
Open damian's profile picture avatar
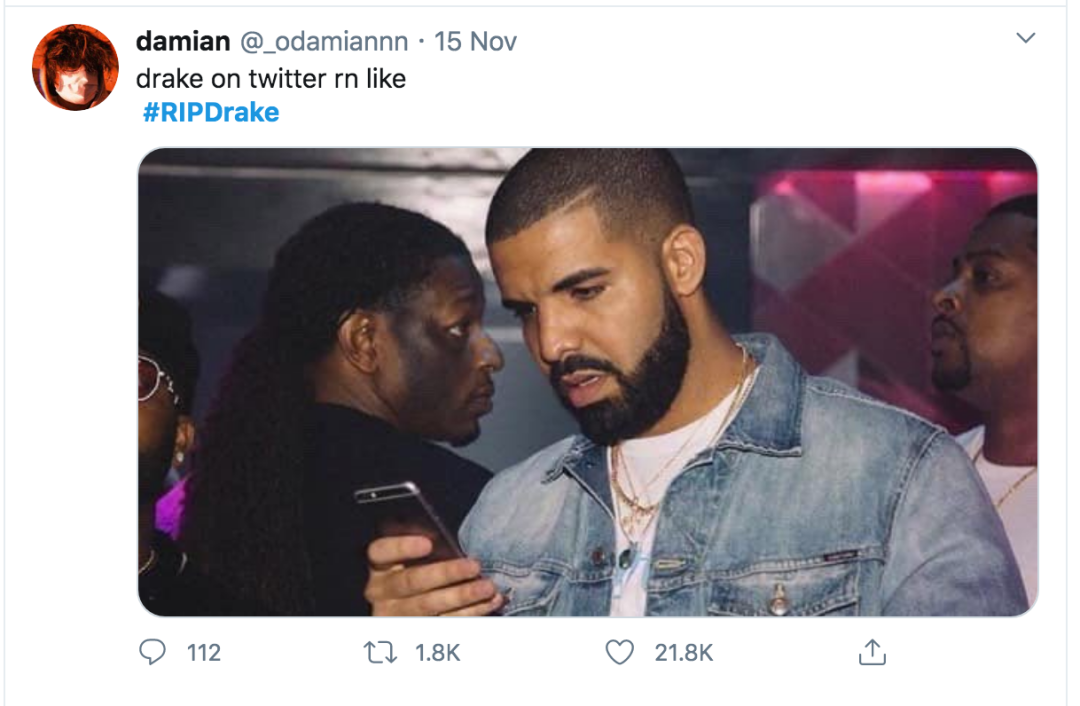click(x=76, y=67)
